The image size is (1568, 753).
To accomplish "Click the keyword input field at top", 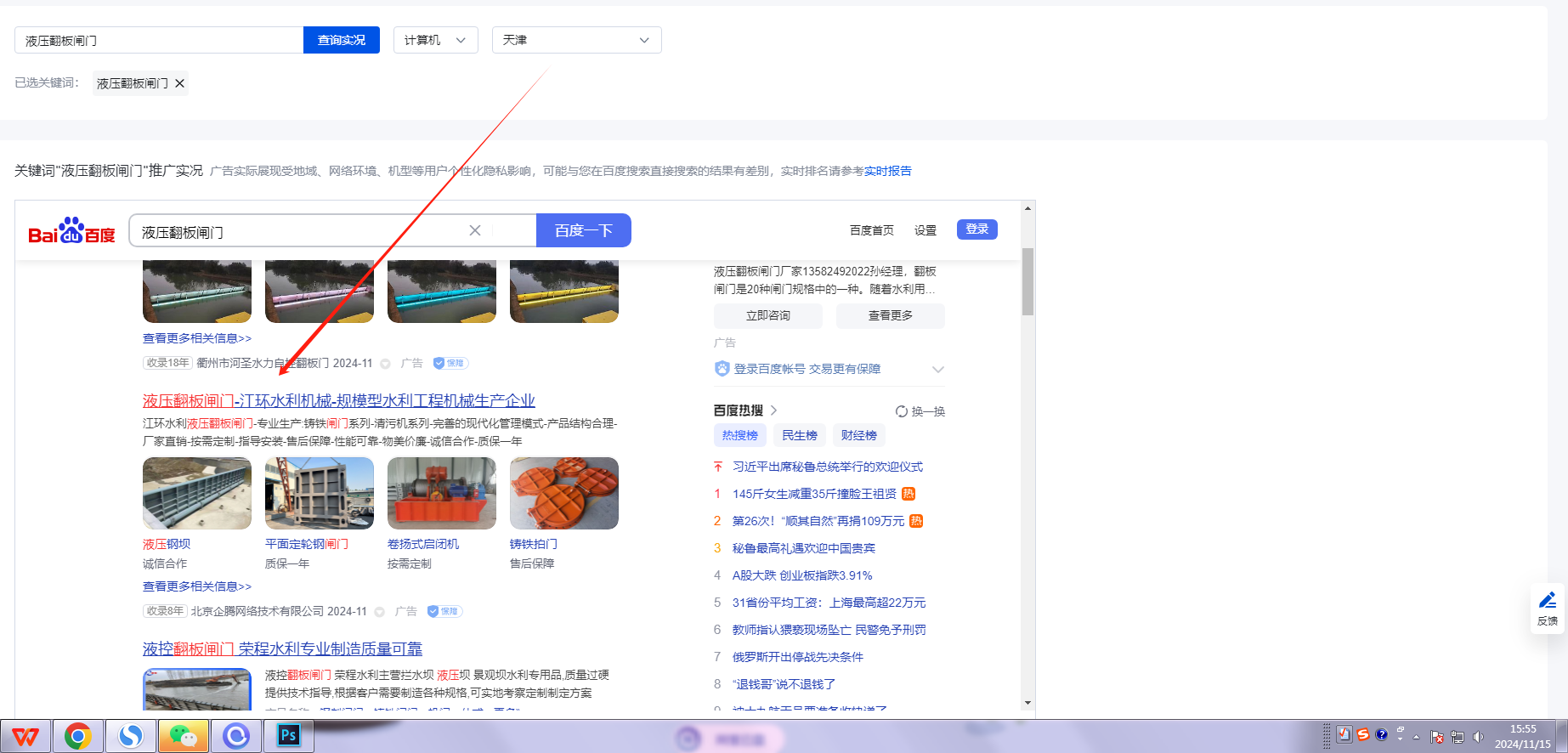I will coord(159,40).
